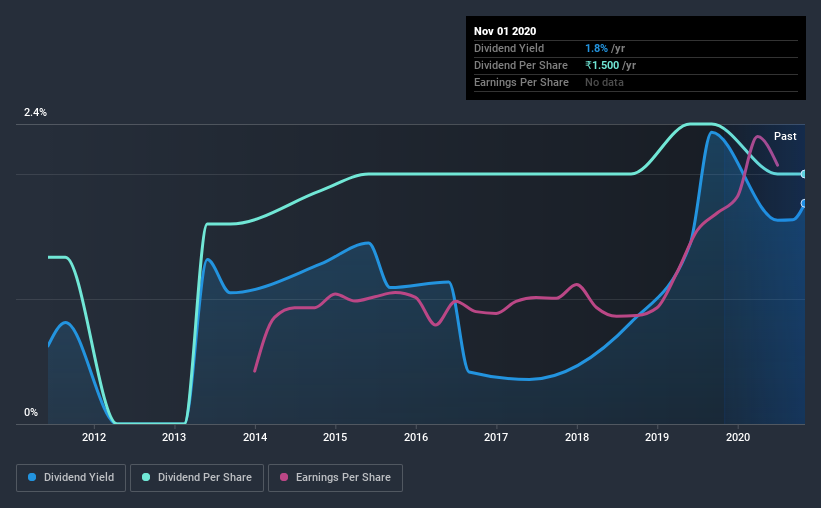Select the 2014 x-axis label
The height and width of the screenshot is (508, 821).
point(255,437)
